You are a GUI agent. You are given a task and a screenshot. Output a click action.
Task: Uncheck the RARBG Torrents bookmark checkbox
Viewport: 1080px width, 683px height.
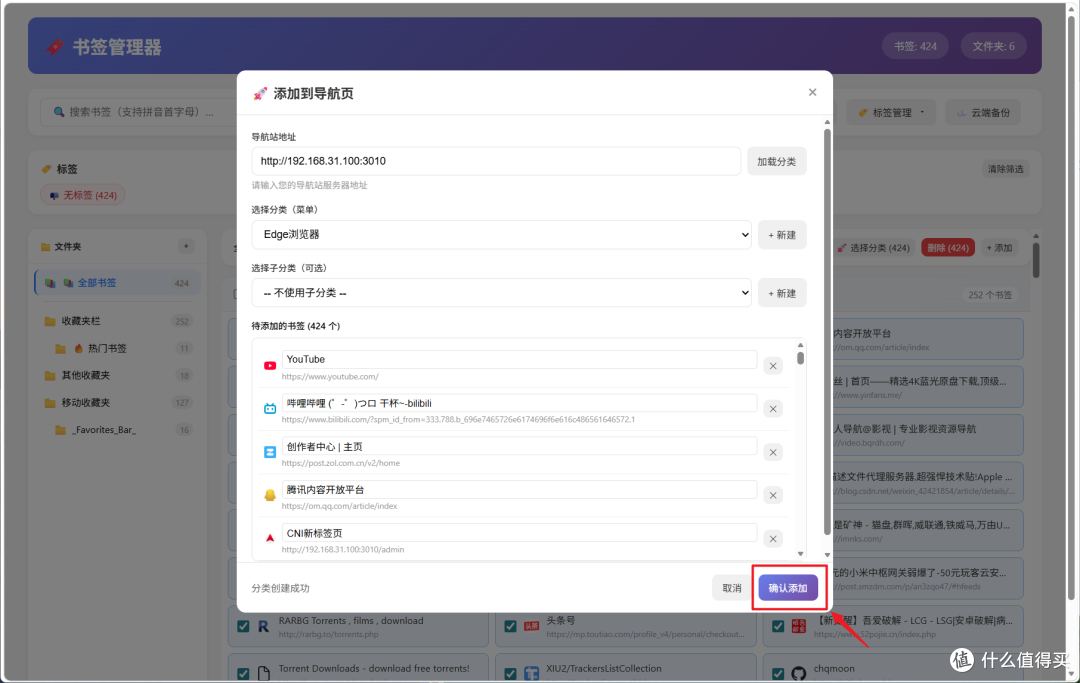tap(243, 626)
